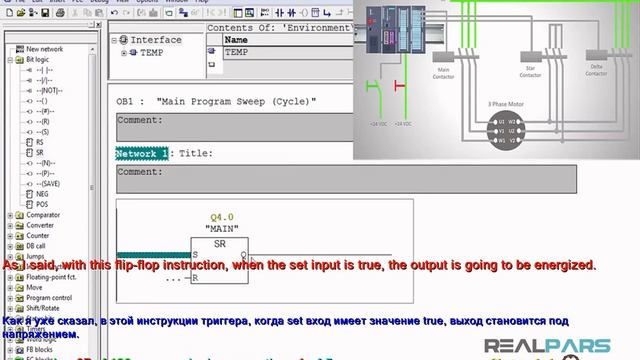Select normally closed contact --|/|-- item
Image resolution: width=640 pixels, height=360 pixels.
44,80
